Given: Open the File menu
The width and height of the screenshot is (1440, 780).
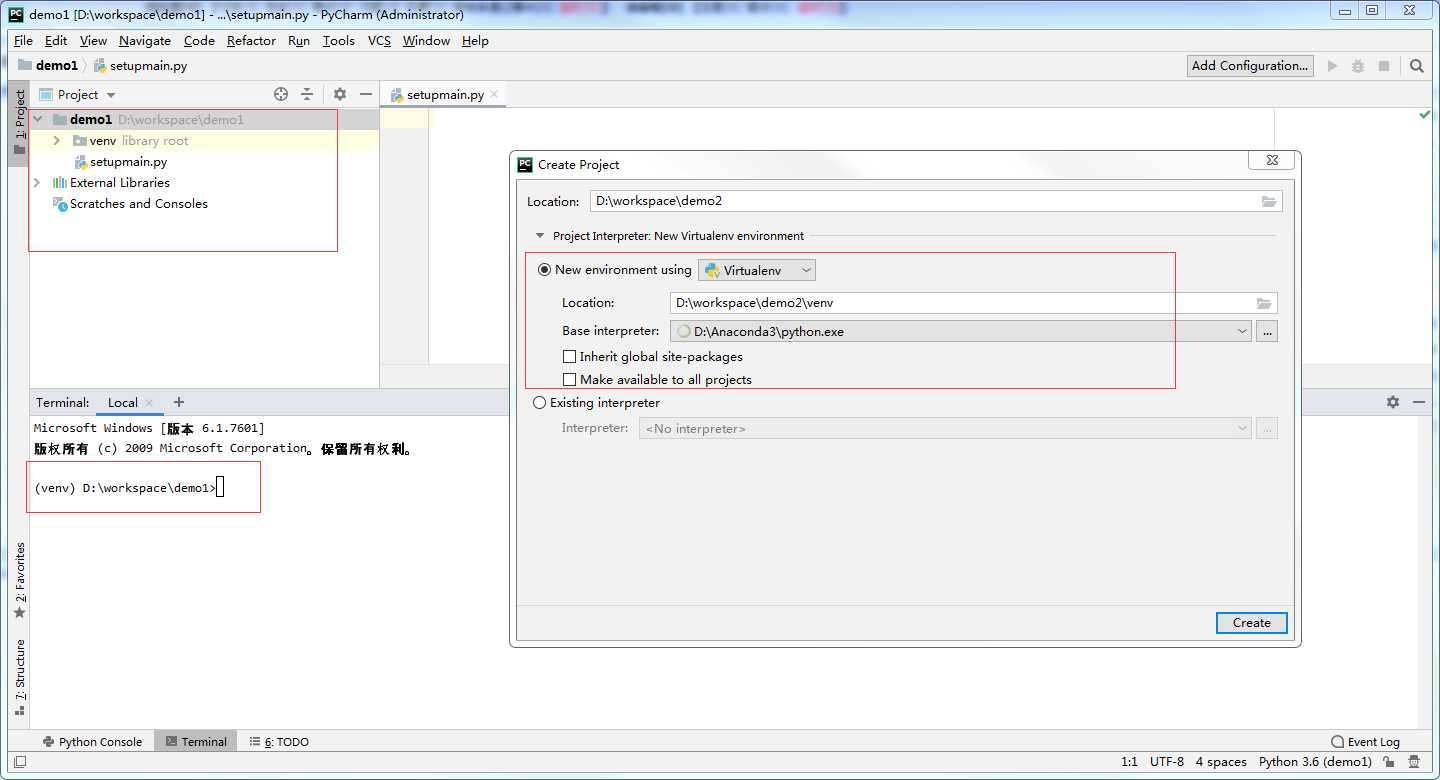Looking at the screenshot, I should 23,41.
